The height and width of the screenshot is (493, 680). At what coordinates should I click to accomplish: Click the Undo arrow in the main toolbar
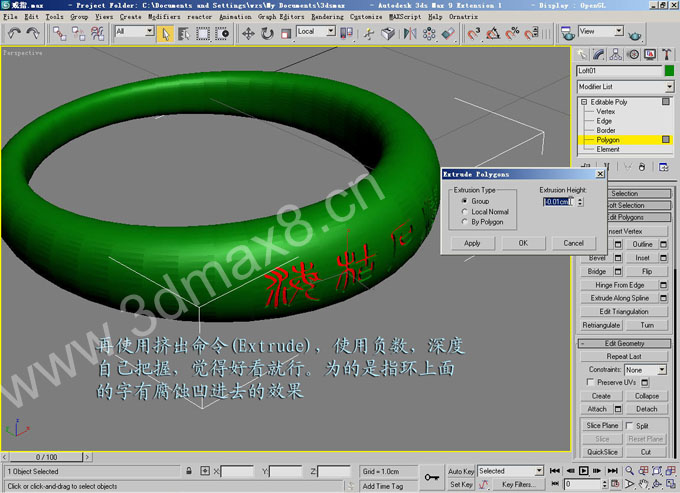14,33
